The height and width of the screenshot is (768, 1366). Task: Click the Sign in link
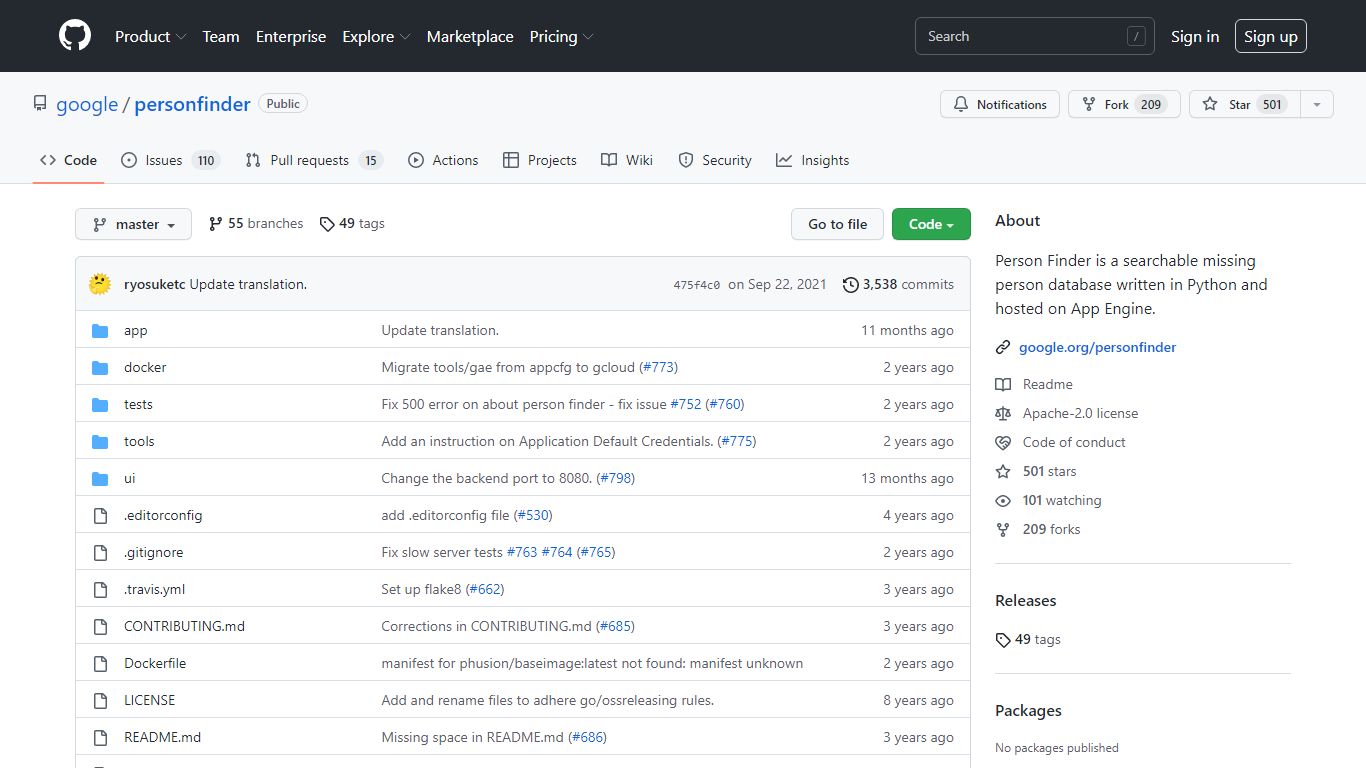click(x=1195, y=36)
